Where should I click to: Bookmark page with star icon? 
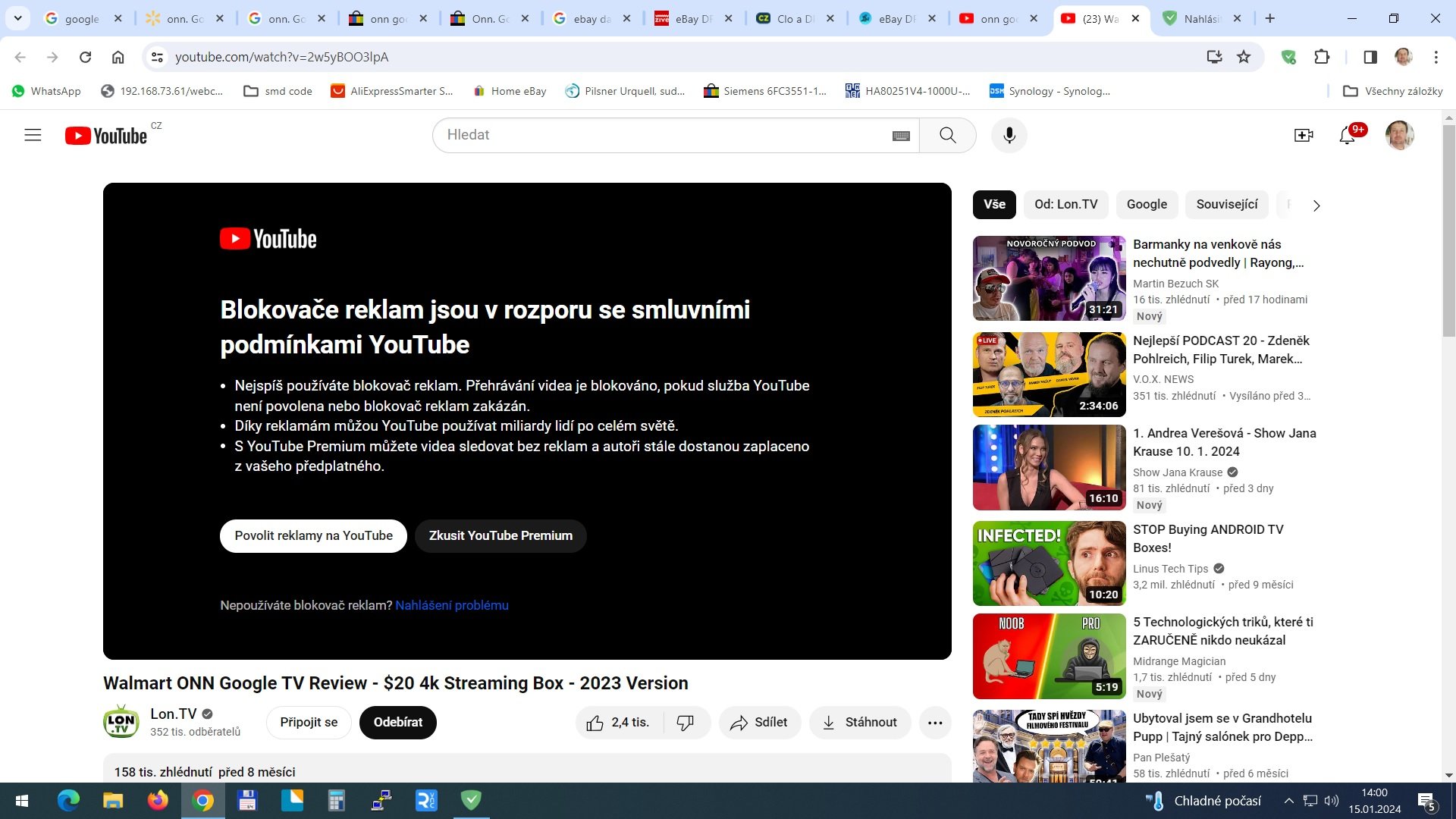click(1244, 57)
